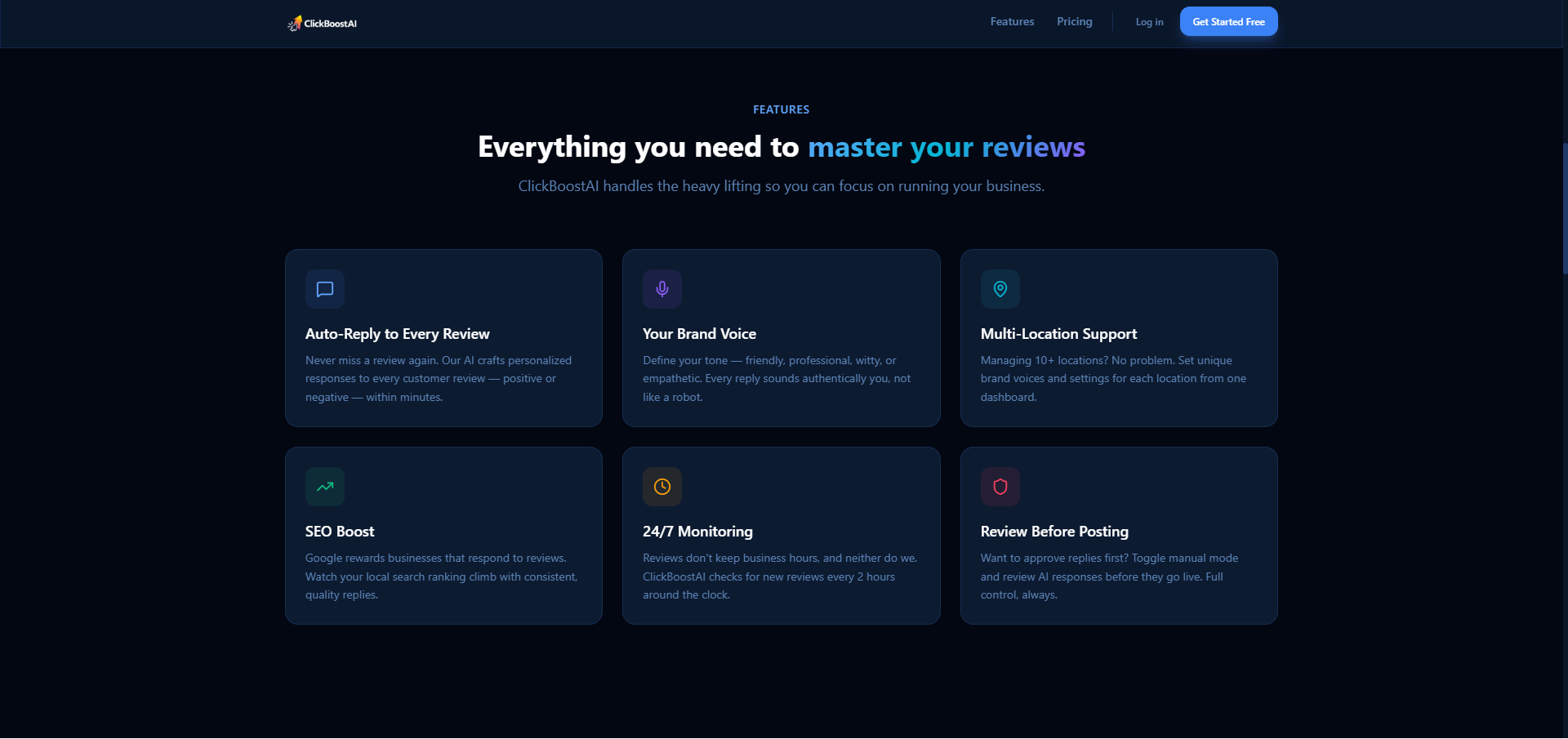
Task: Select the 24/7 Monitoring heading
Action: (697, 532)
